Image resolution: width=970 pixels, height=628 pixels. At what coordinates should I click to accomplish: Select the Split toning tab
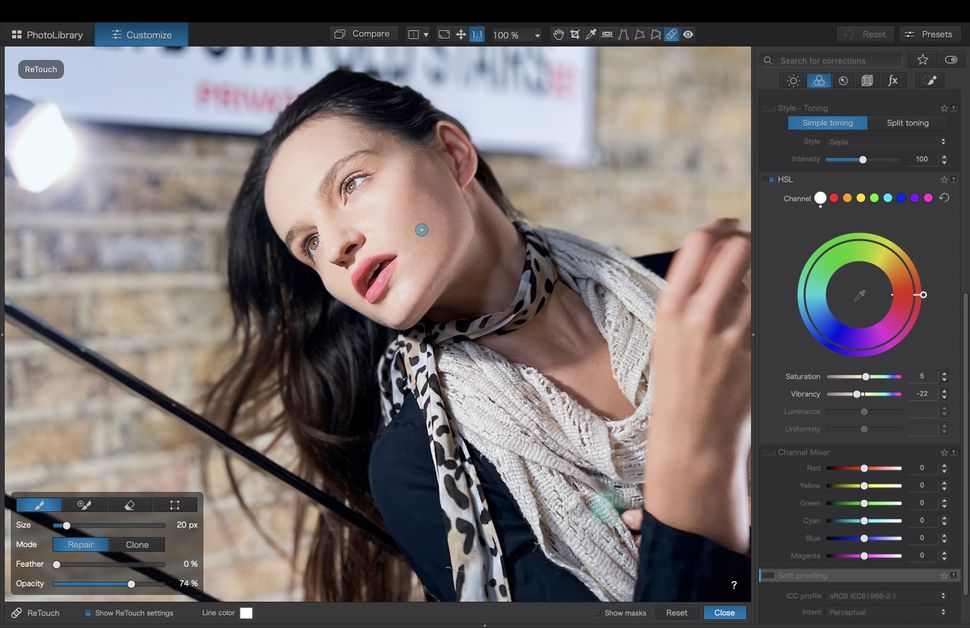coord(906,123)
